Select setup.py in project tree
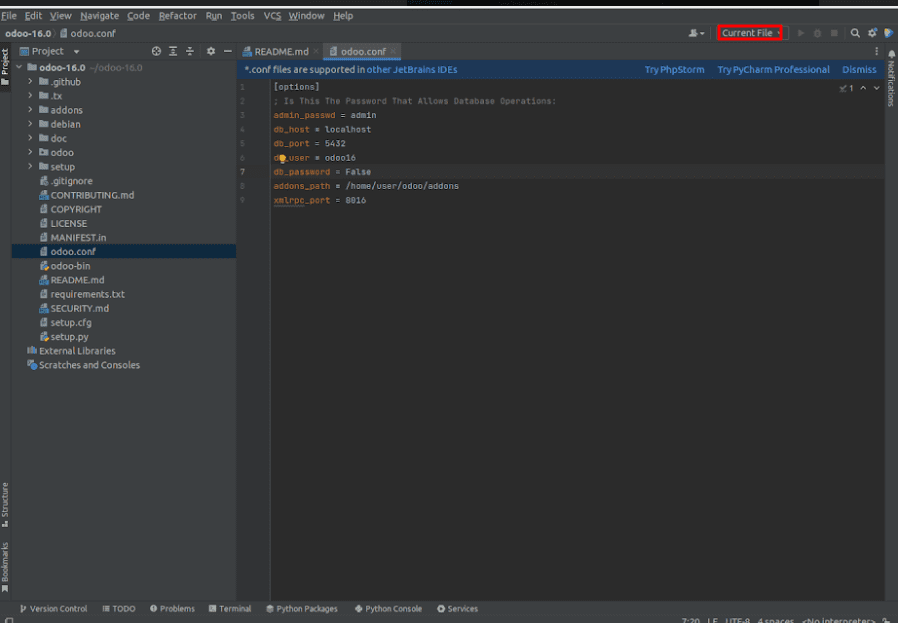This screenshot has width=898, height=623. (x=69, y=337)
